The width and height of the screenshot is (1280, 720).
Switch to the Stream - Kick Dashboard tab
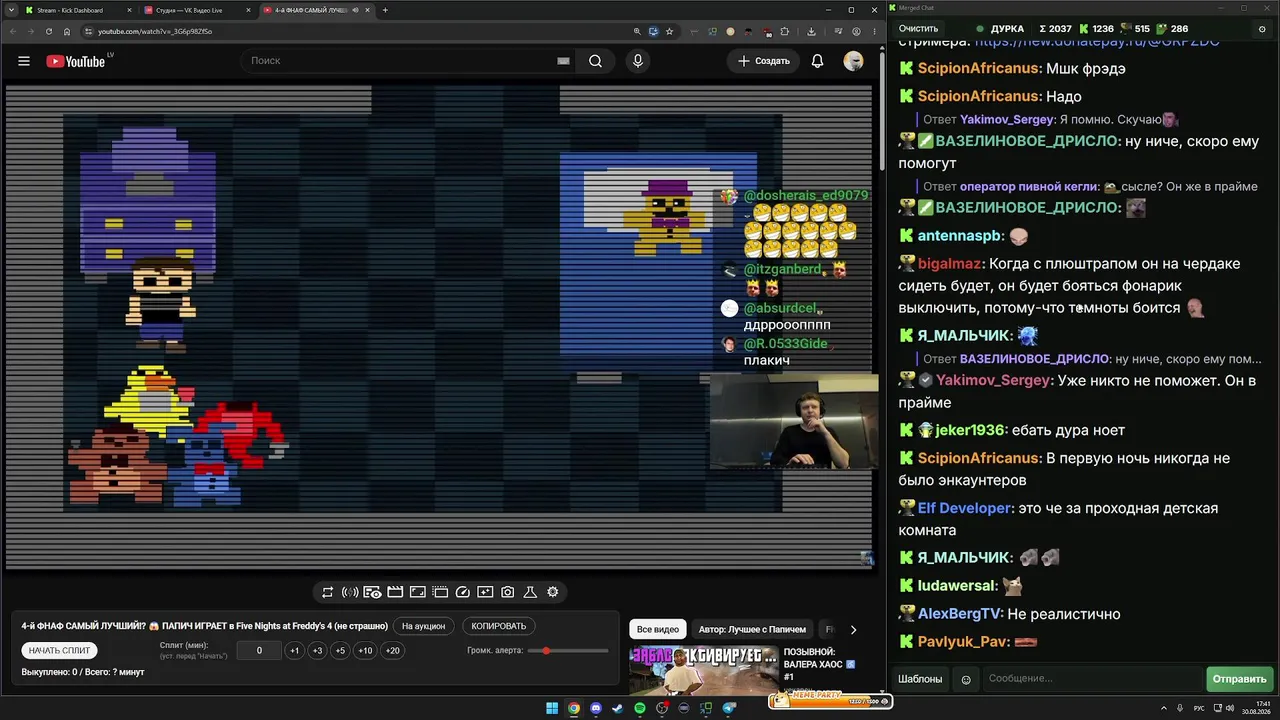pyautogui.click(x=80, y=10)
